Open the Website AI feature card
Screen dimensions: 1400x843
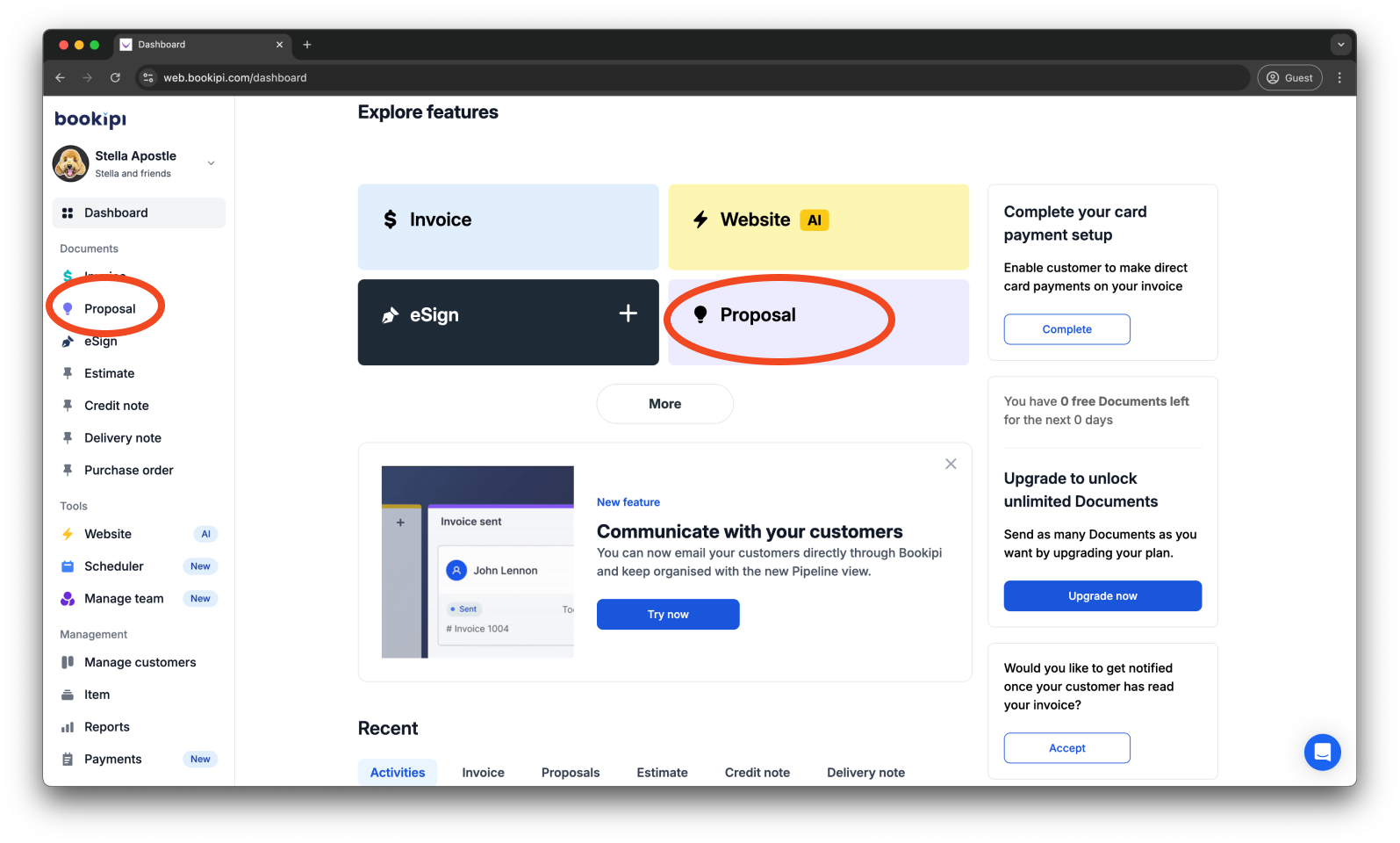point(819,227)
